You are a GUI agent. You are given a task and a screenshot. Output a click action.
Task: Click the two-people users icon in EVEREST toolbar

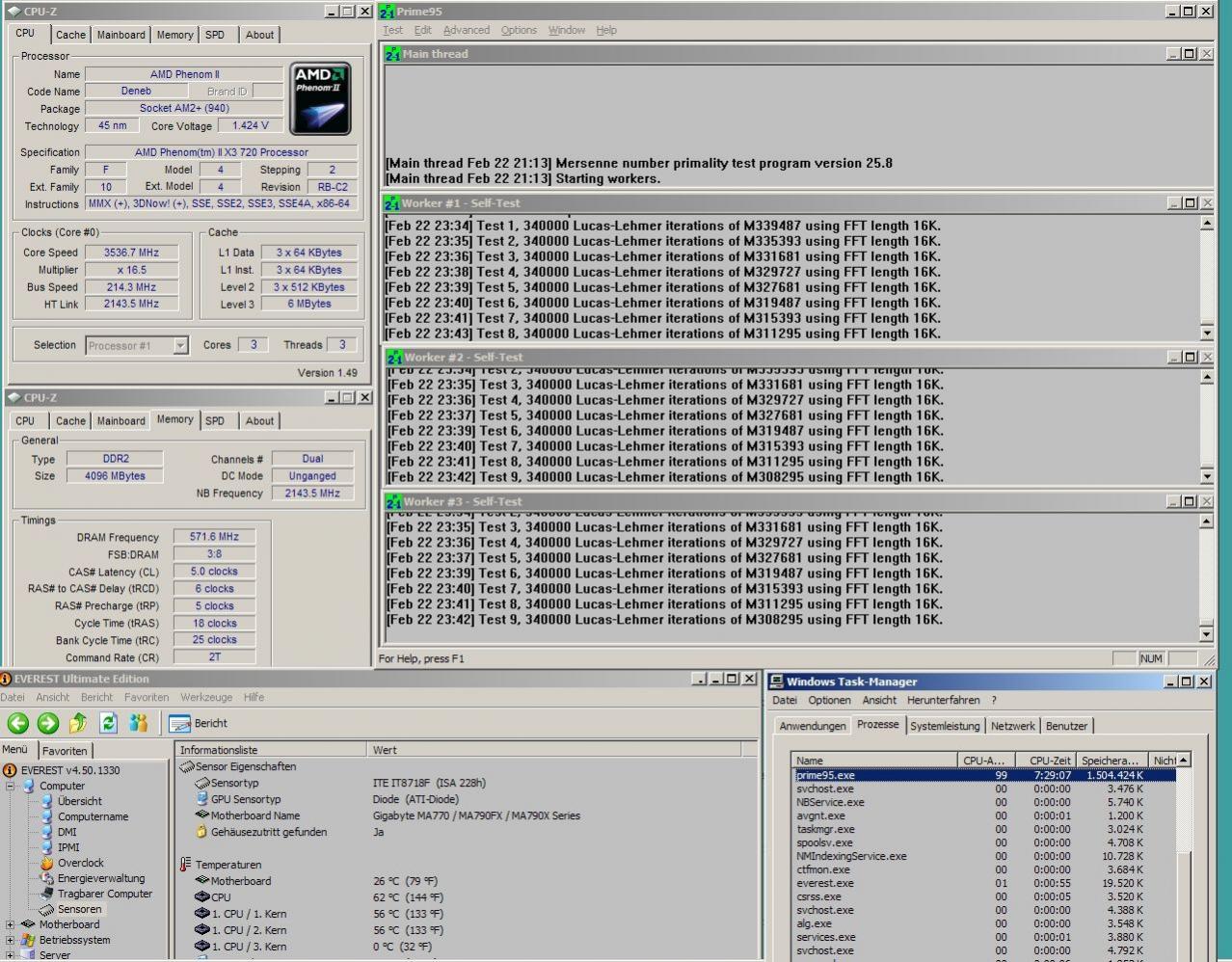pos(139,723)
